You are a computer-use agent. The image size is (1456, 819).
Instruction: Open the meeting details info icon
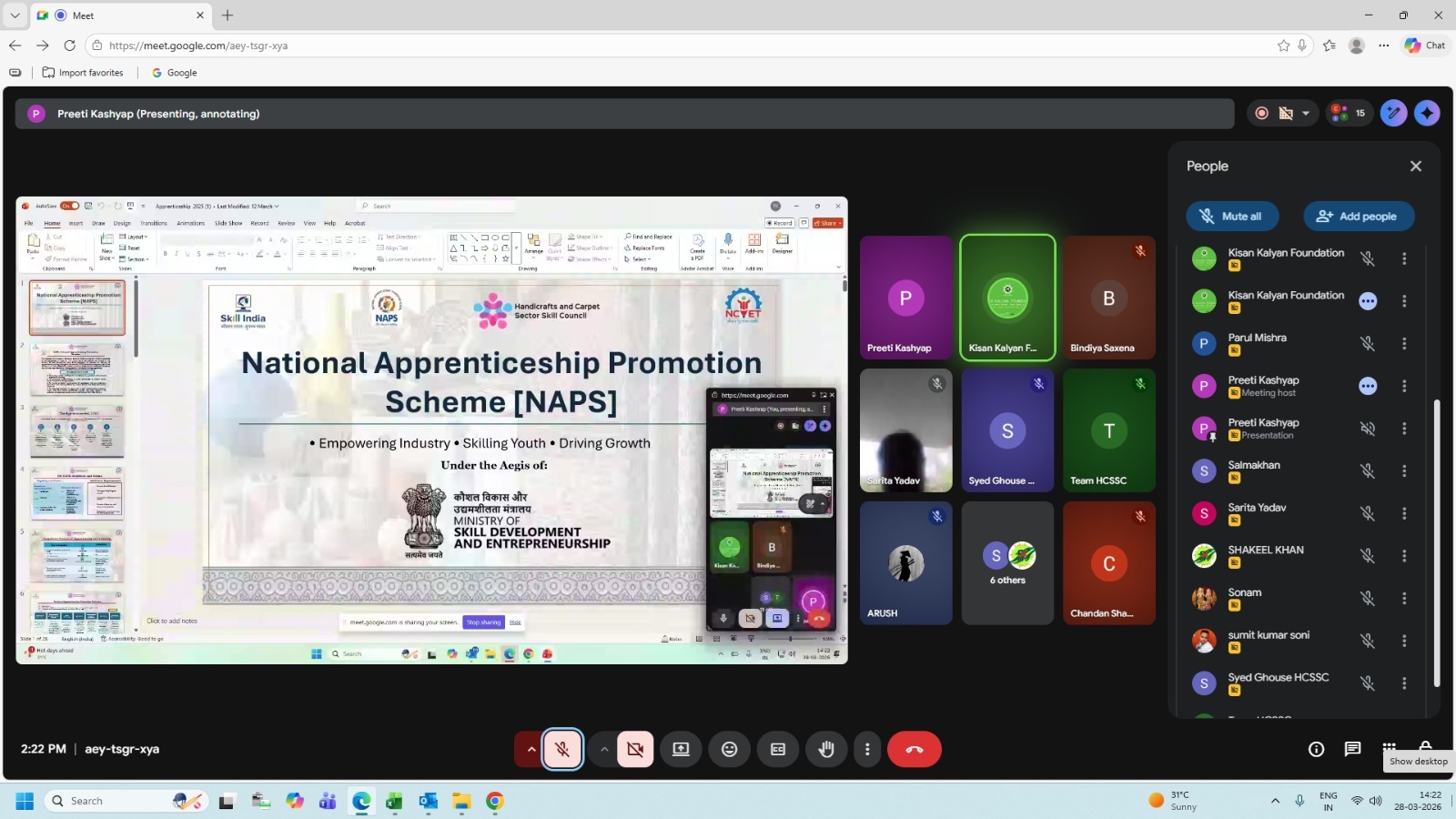[1316, 749]
